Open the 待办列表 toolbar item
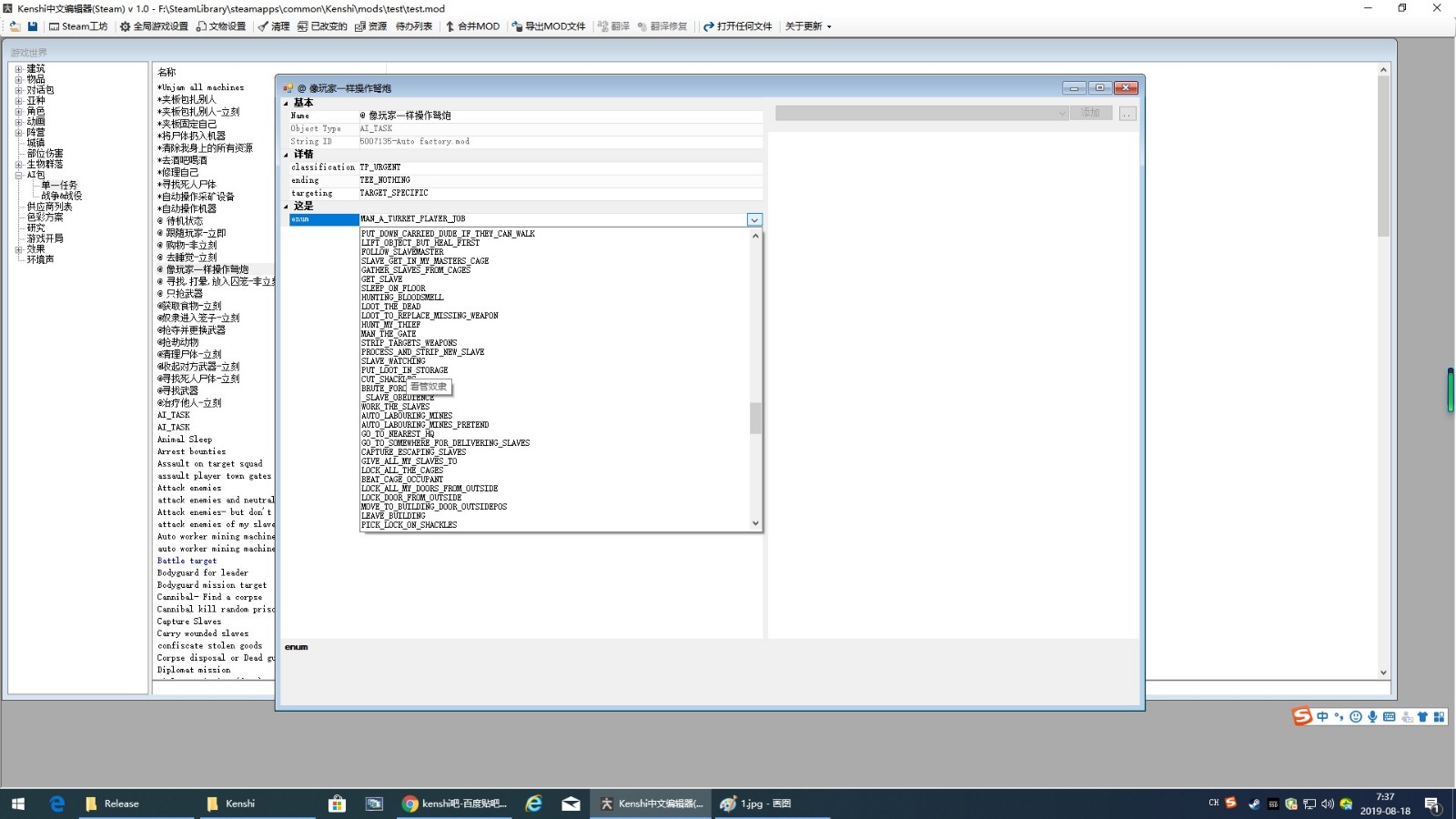 click(x=414, y=26)
